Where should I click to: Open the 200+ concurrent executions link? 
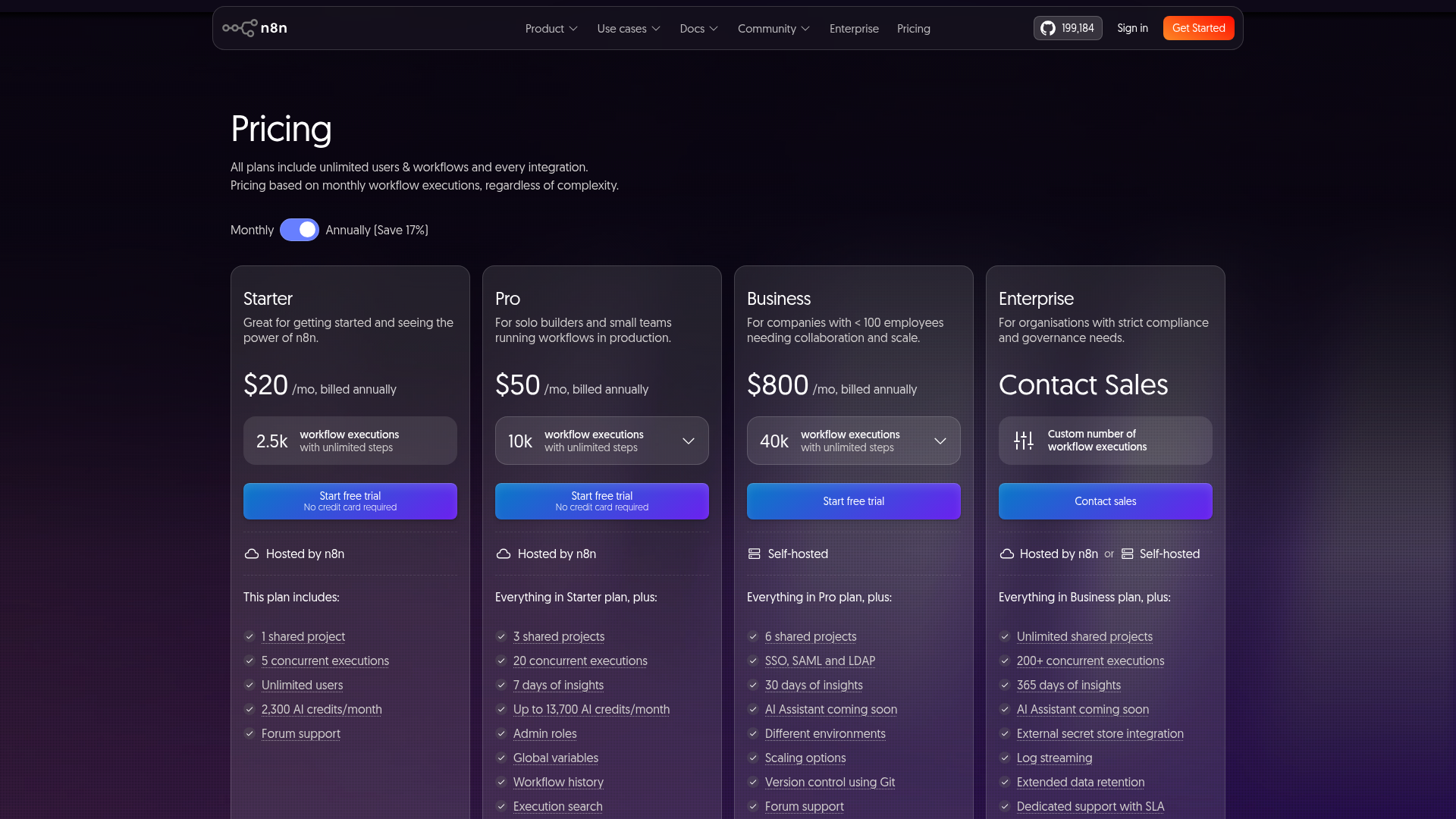[1090, 661]
